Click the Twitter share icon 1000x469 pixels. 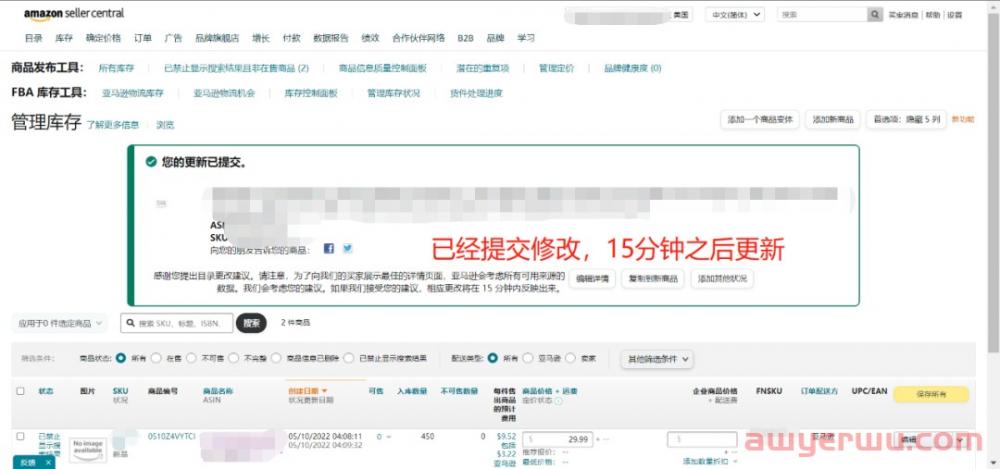coord(347,248)
